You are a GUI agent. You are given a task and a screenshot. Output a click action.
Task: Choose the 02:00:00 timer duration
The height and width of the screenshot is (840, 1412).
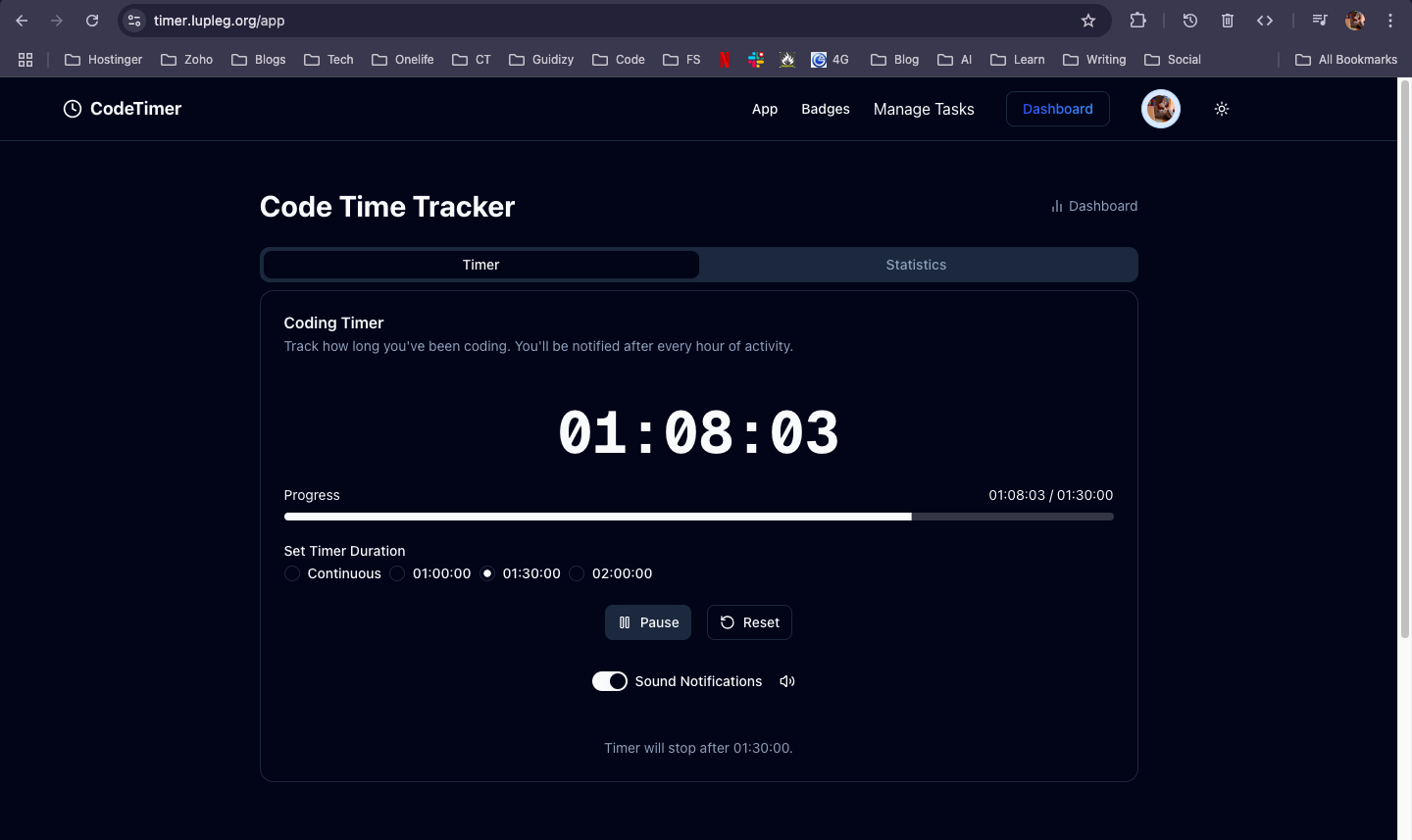pyautogui.click(x=577, y=573)
